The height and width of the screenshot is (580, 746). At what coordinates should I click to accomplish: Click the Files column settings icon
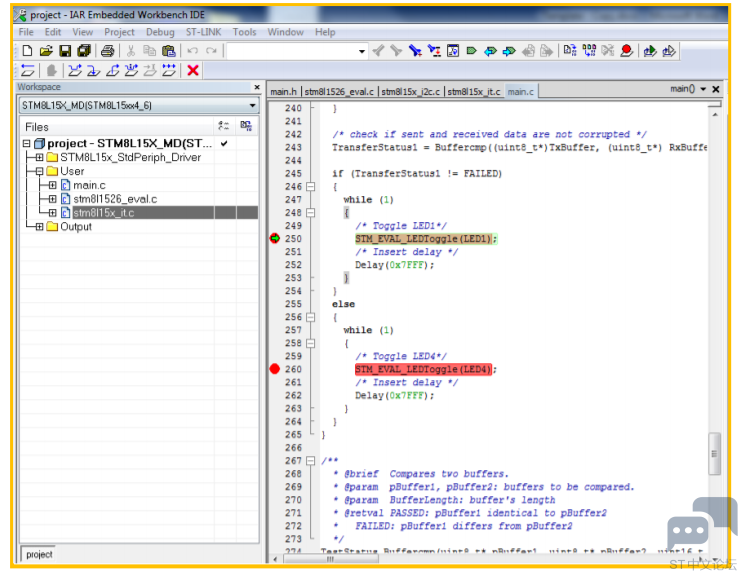tap(223, 126)
